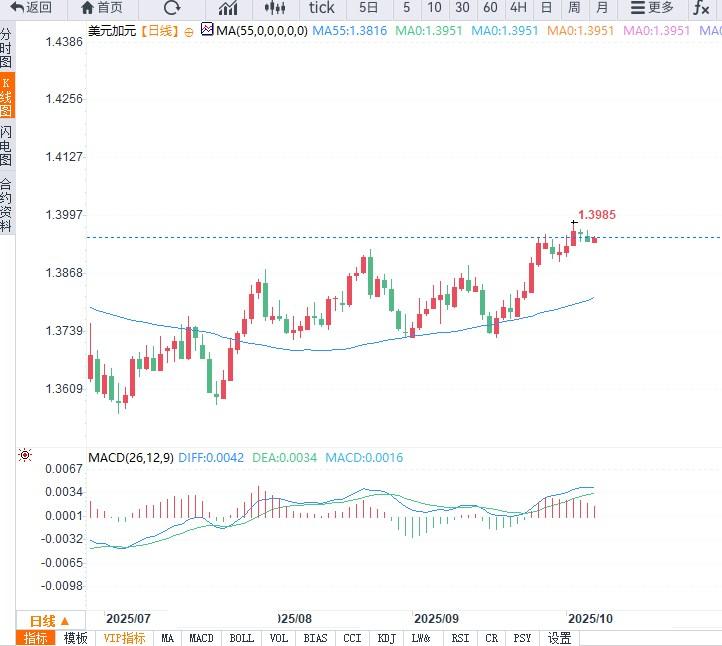Click the MACD(26,12,9) label
Screen dimensions: 722x646
[131, 458]
